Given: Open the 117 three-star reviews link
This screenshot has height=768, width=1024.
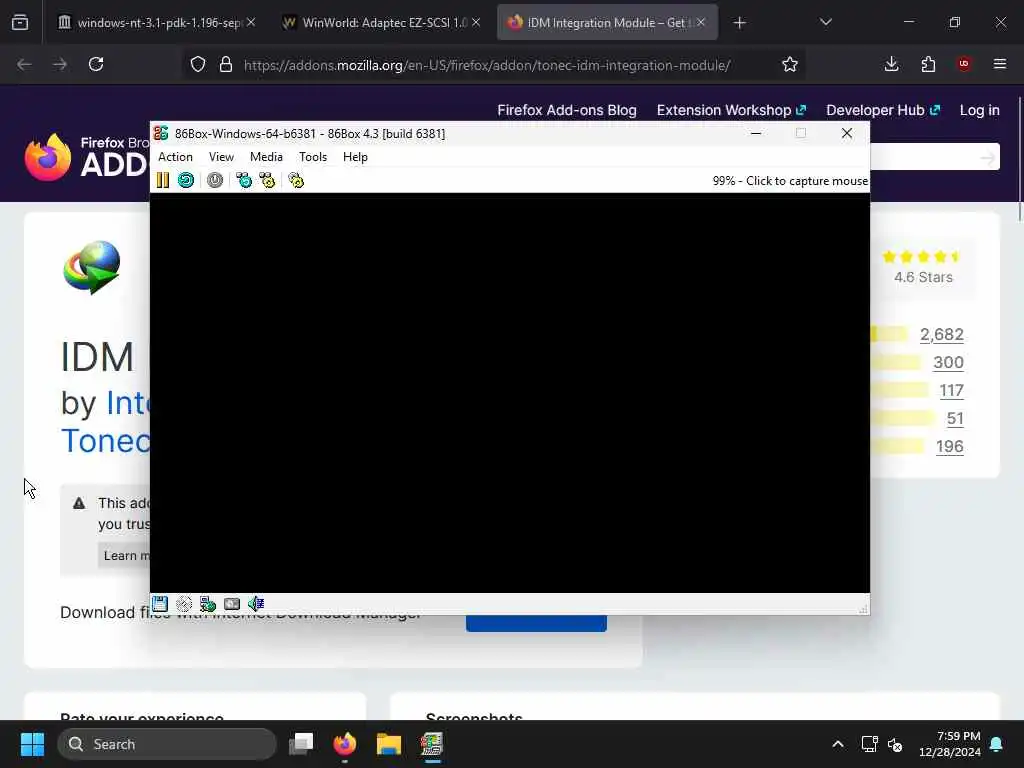Looking at the screenshot, I should coord(952,391).
